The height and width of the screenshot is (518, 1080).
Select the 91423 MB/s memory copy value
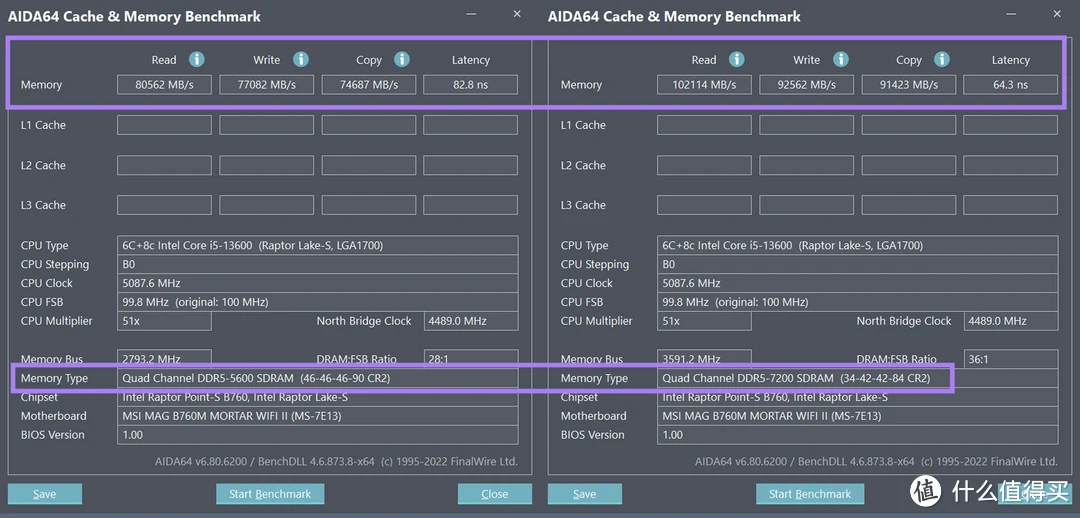click(908, 85)
